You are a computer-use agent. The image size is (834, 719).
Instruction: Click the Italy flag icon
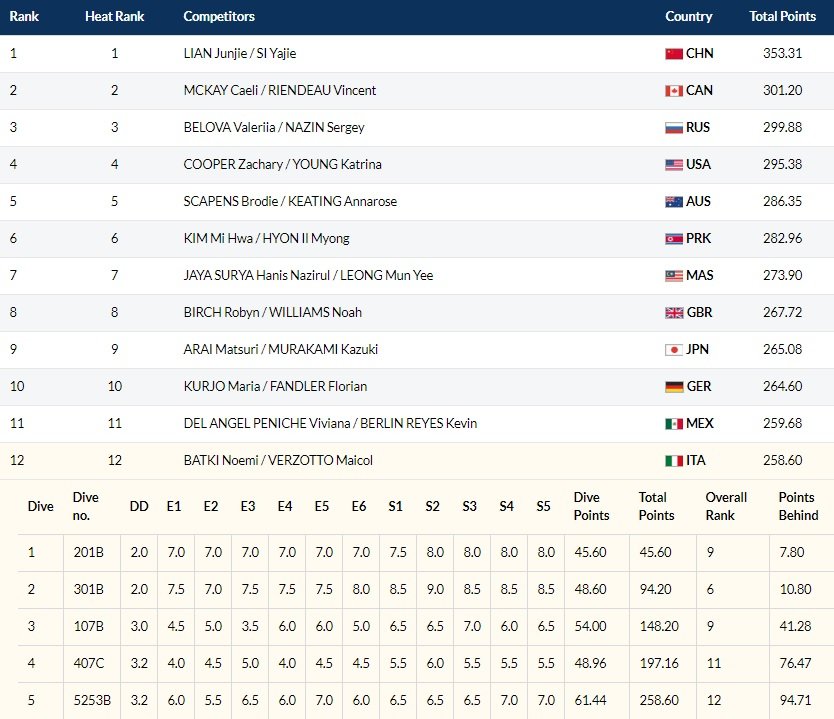[x=674, y=461]
